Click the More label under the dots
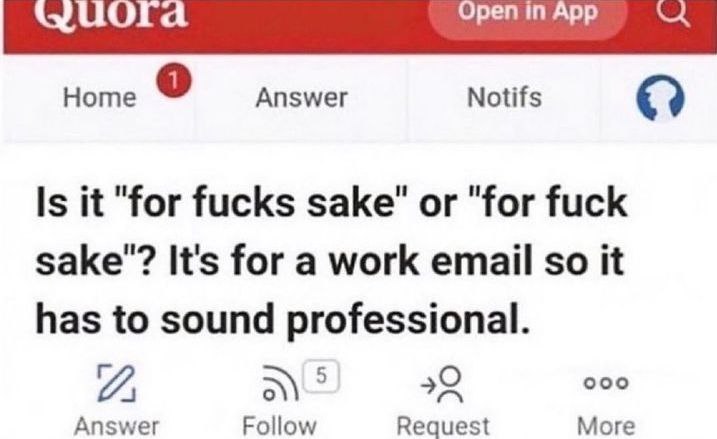 [x=606, y=426]
